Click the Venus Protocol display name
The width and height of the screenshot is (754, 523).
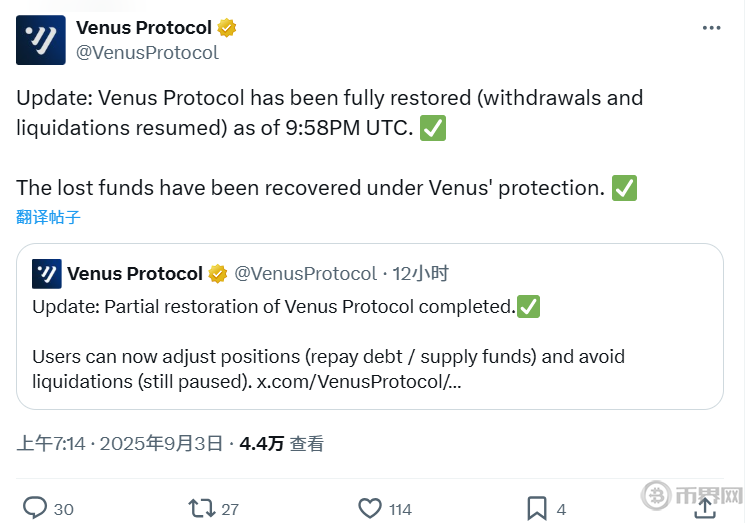coord(144,28)
